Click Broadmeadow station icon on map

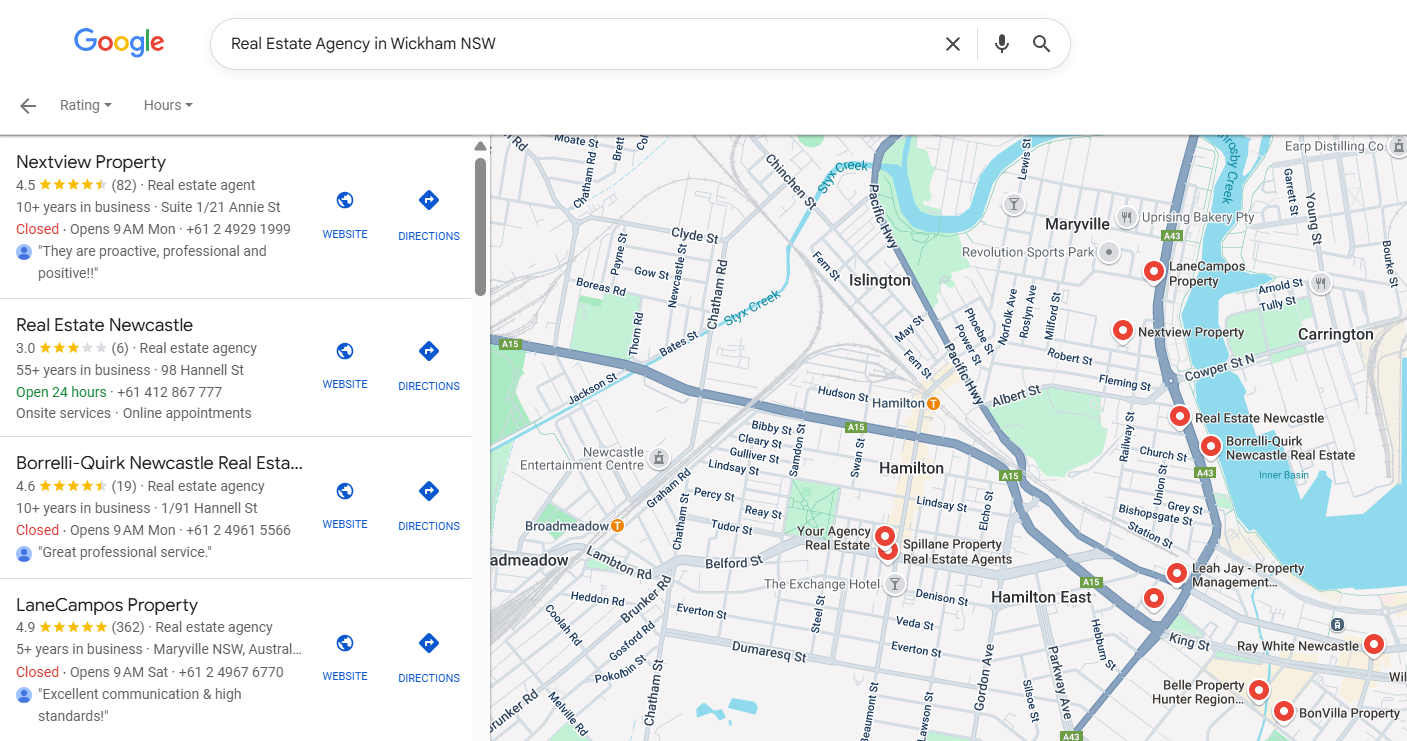click(617, 526)
